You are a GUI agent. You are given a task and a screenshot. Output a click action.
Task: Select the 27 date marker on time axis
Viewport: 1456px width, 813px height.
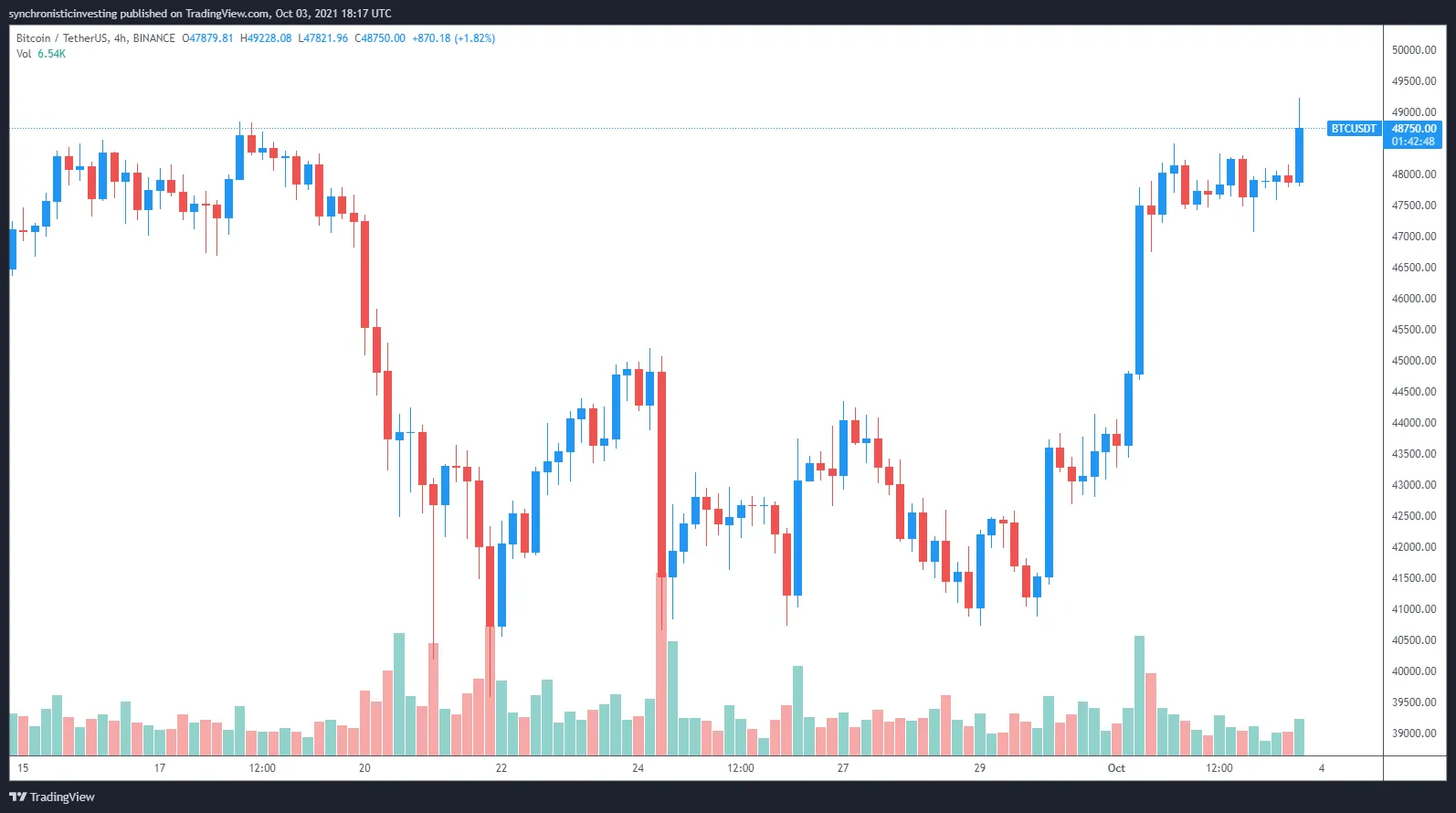[843, 768]
